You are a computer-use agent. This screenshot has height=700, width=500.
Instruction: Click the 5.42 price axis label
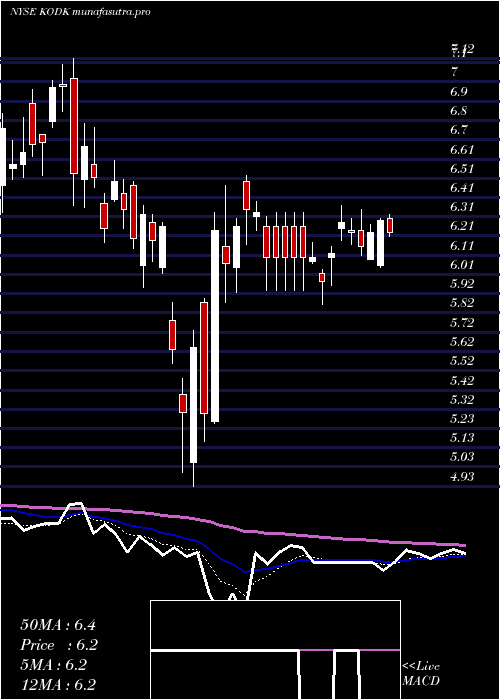461,380
